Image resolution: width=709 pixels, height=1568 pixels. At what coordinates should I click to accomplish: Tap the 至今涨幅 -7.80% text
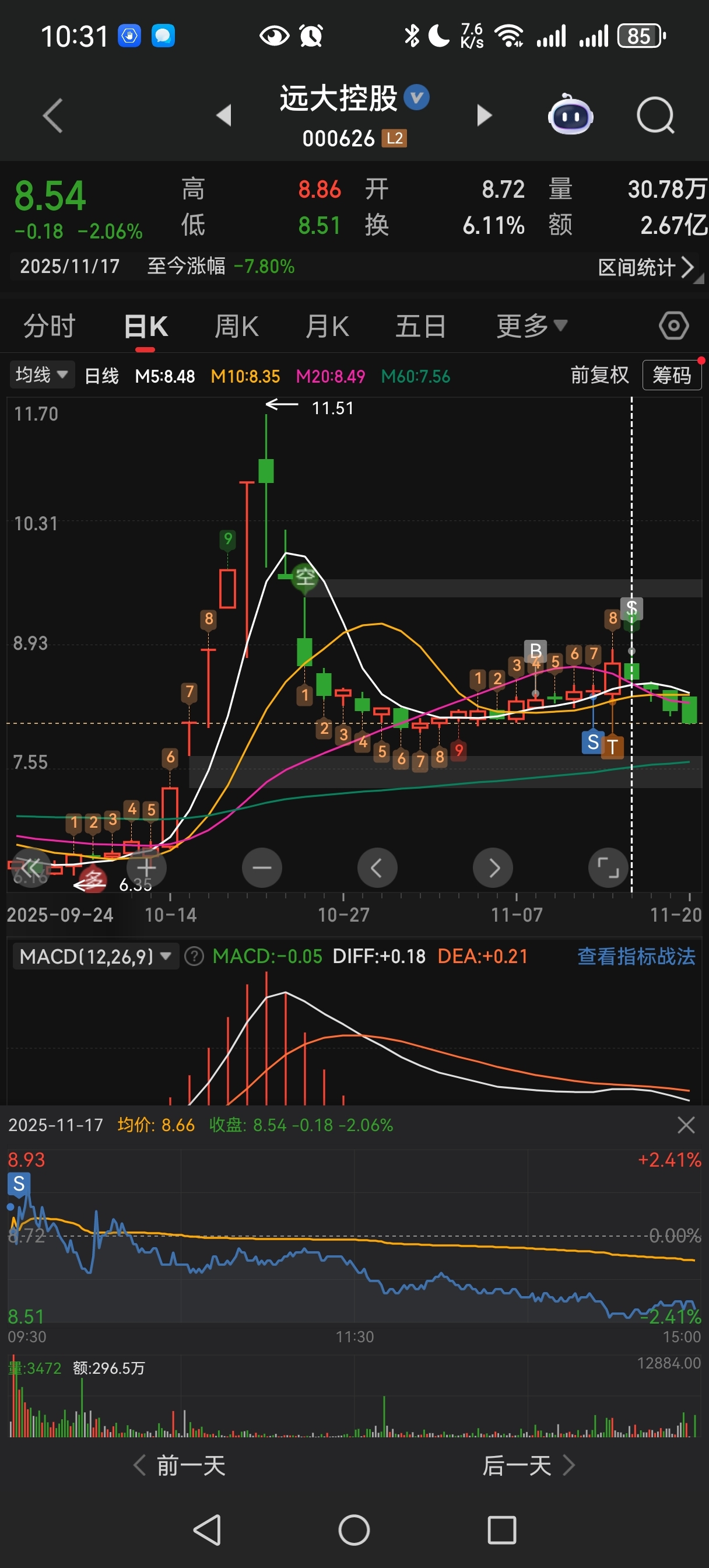[x=221, y=266]
